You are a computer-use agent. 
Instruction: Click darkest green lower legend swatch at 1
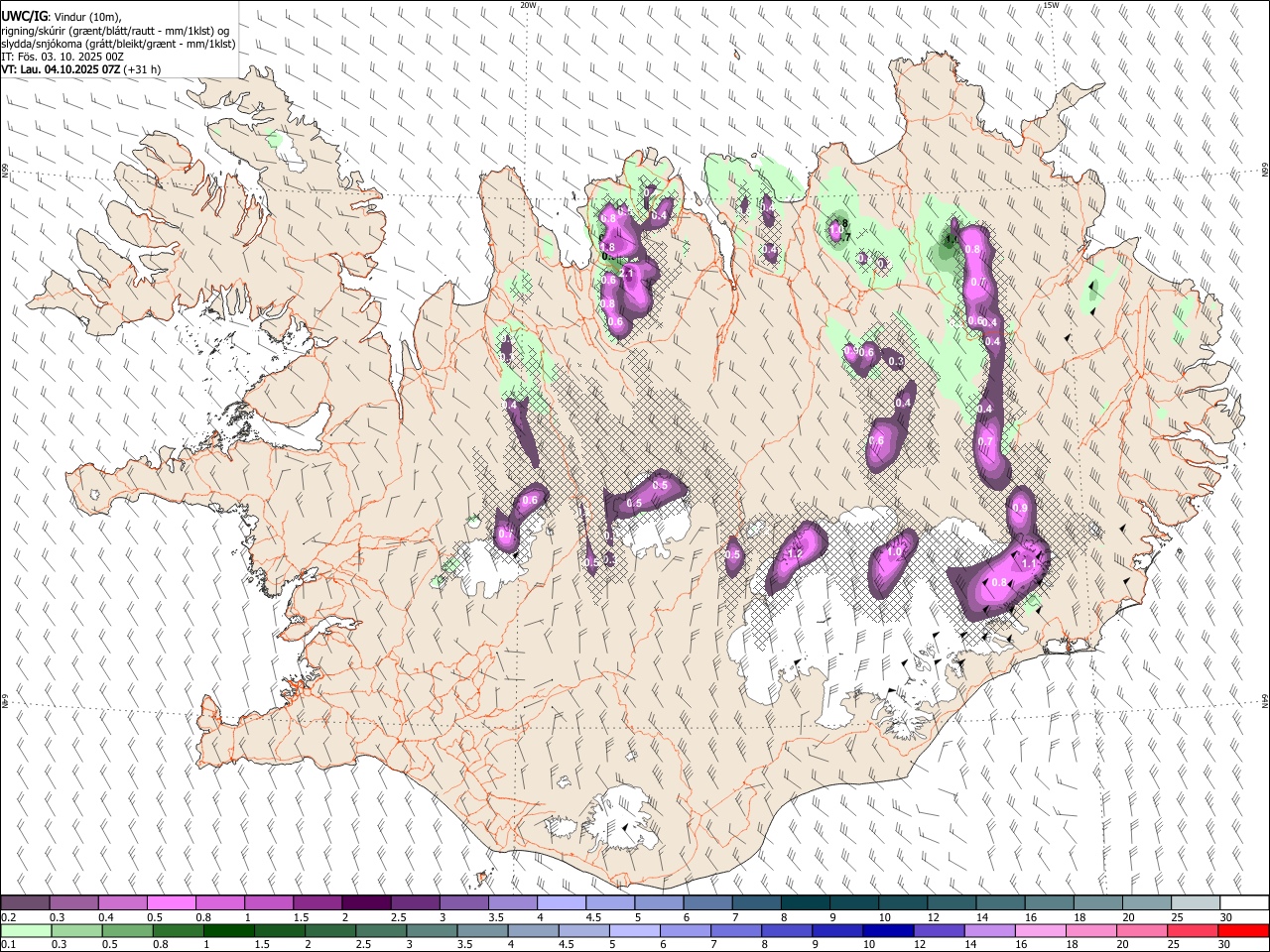point(229,930)
